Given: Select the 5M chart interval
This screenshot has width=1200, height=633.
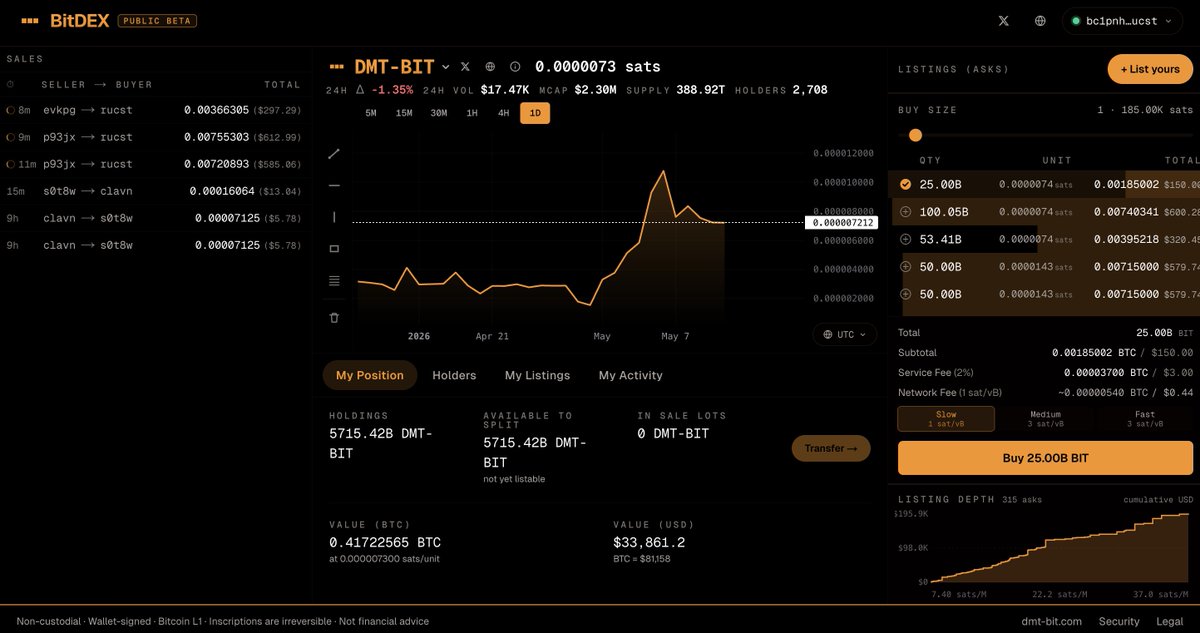Looking at the screenshot, I should coord(370,113).
